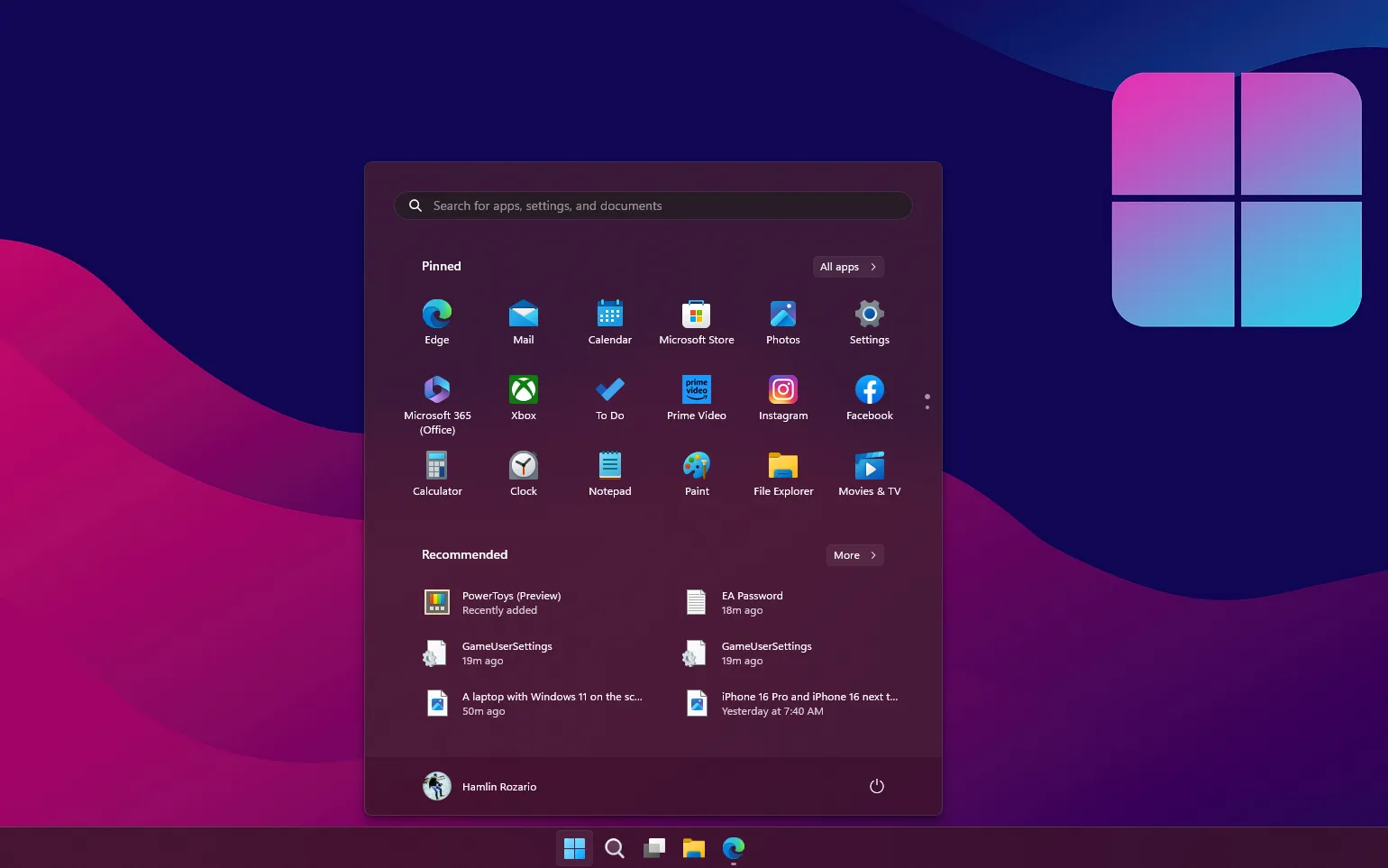
Task: Start Microsoft 365 (Office)
Action: tap(437, 397)
